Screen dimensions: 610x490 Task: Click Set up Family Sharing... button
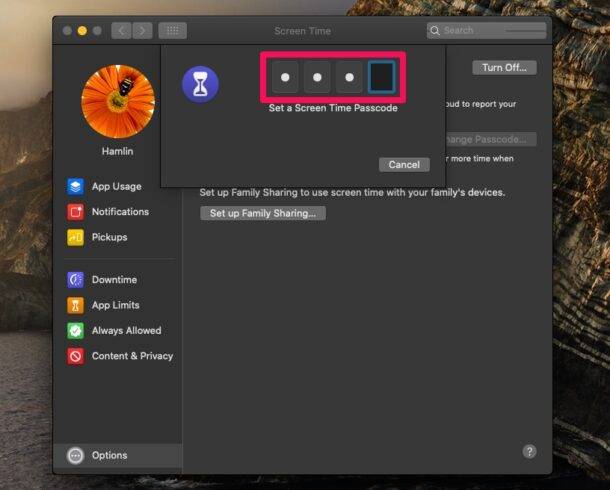point(263,213)
